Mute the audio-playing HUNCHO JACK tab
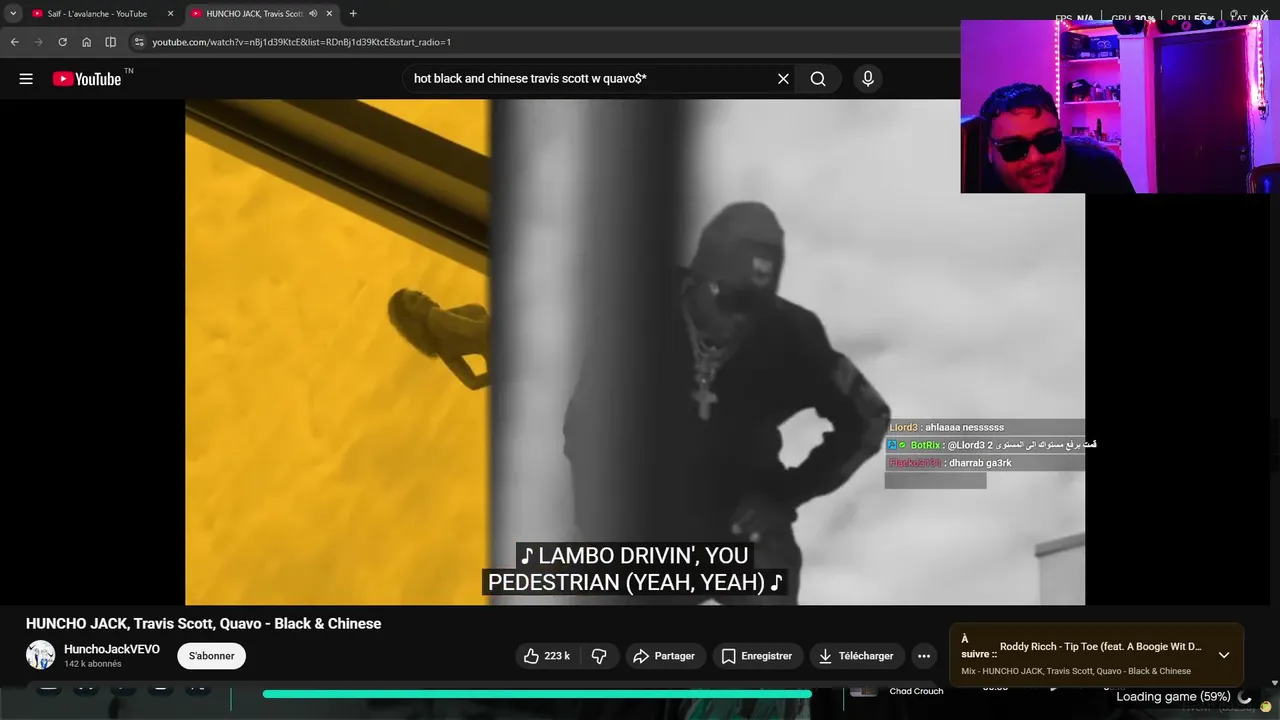Screen dimensions: 1280x720 pyautogui.click(x=313, y=14)
